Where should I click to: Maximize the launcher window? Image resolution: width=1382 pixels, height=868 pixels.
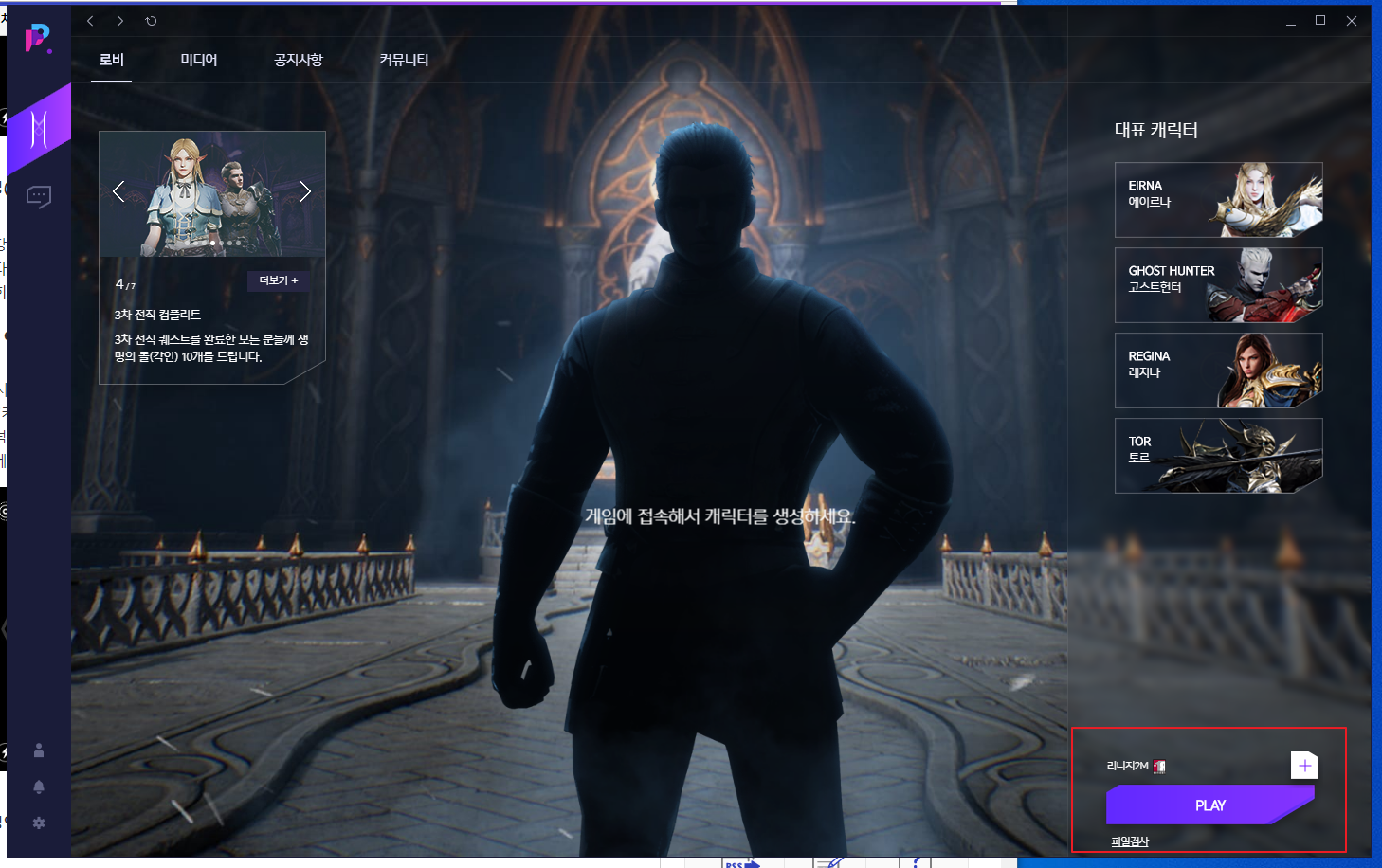(1320, 21)
